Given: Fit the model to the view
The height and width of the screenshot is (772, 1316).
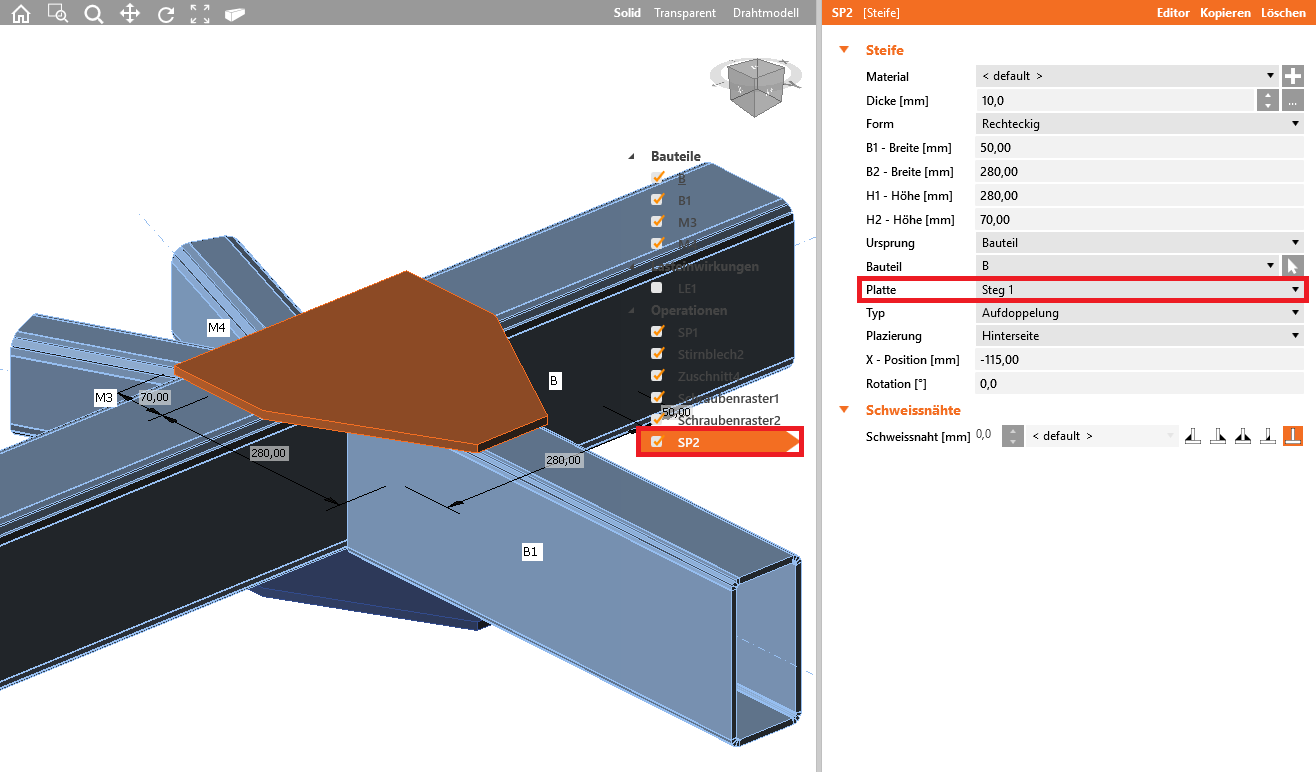Looking at the screenshot, I should pos(200,14).
